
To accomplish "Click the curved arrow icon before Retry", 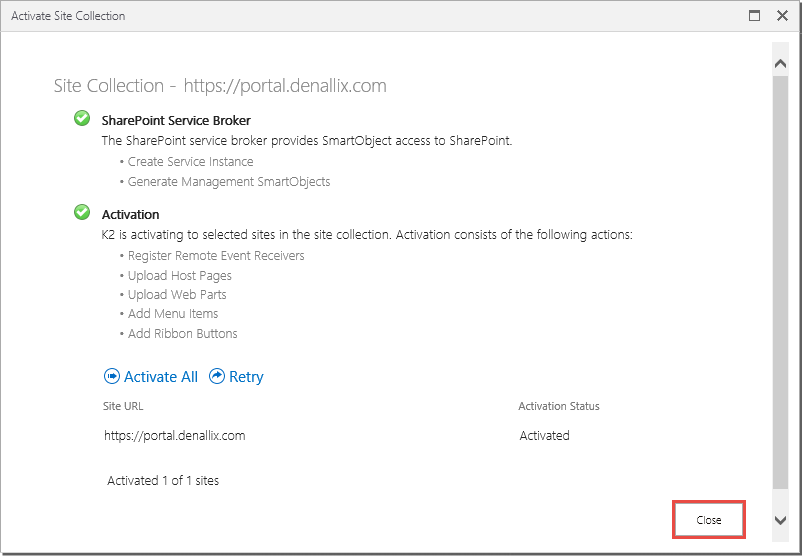I will (x=217, y=377).
